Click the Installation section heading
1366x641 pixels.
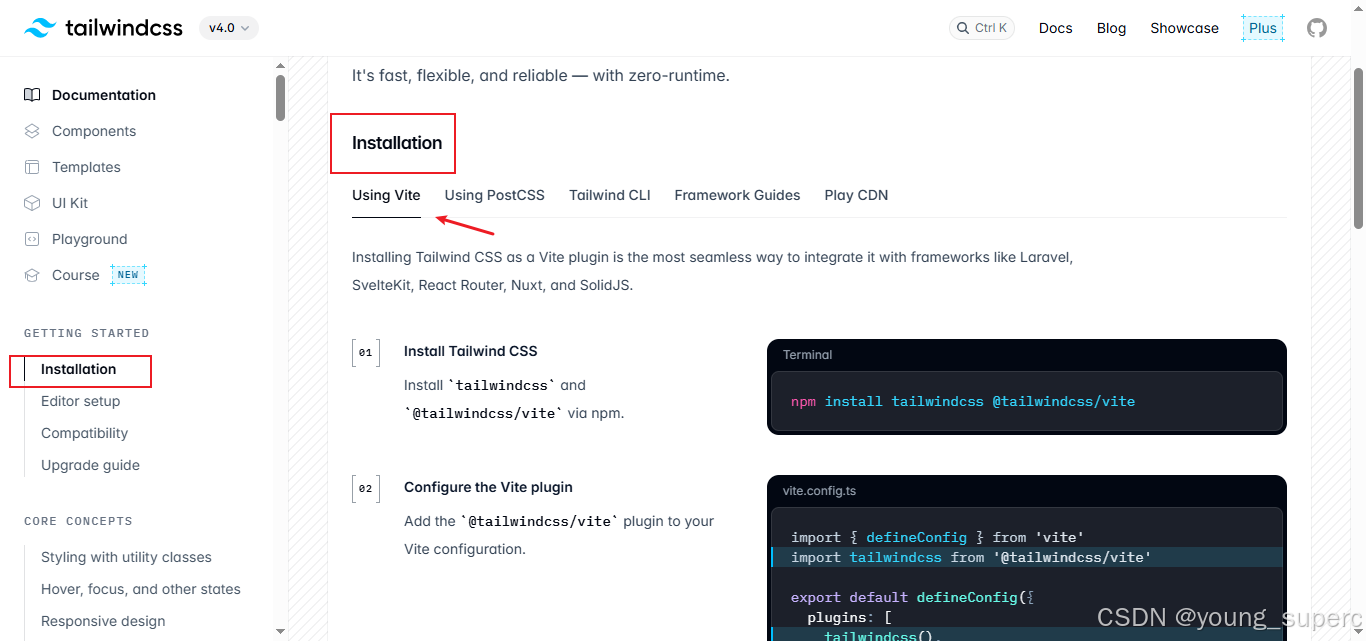(397, 143)
